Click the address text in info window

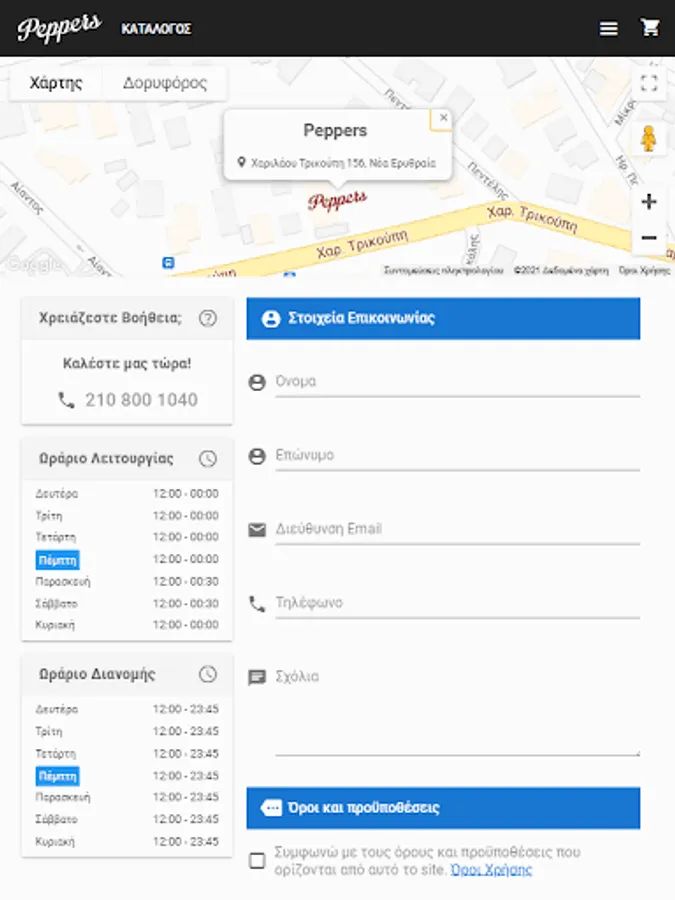343,164
